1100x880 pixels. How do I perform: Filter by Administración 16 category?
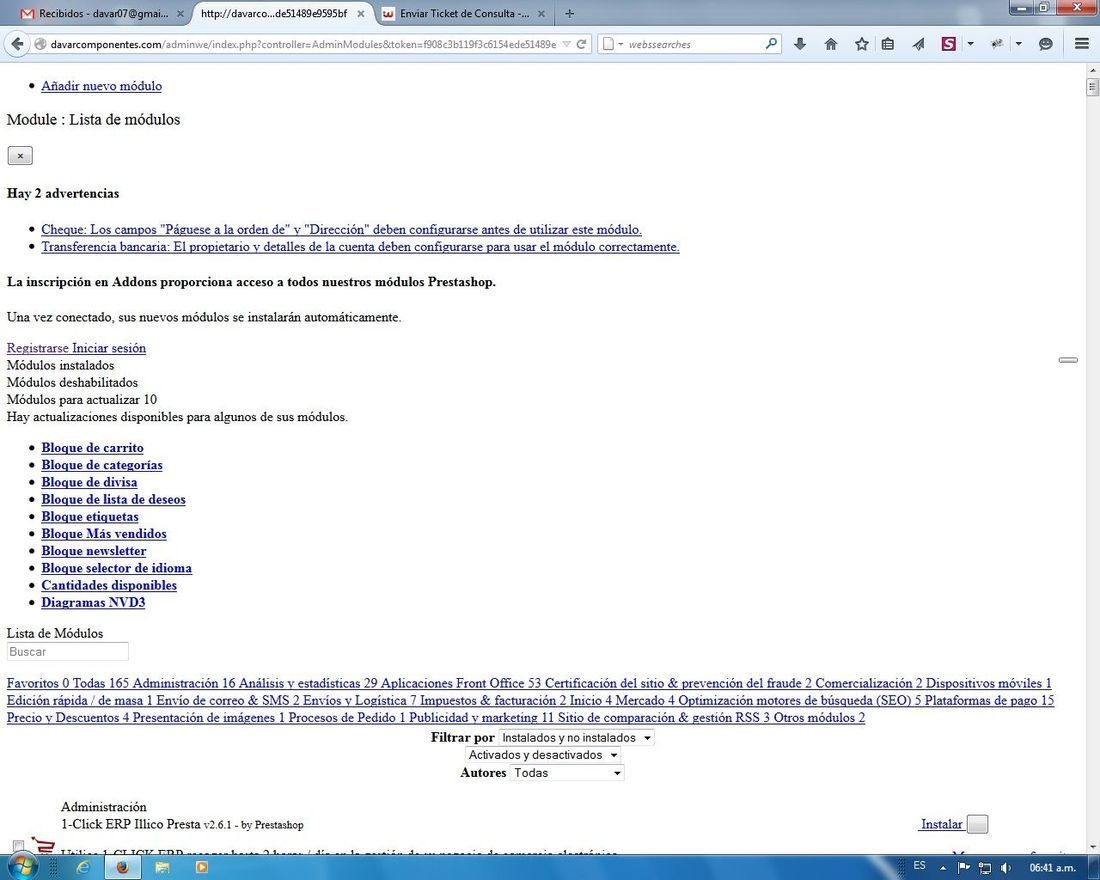point(184,684)
